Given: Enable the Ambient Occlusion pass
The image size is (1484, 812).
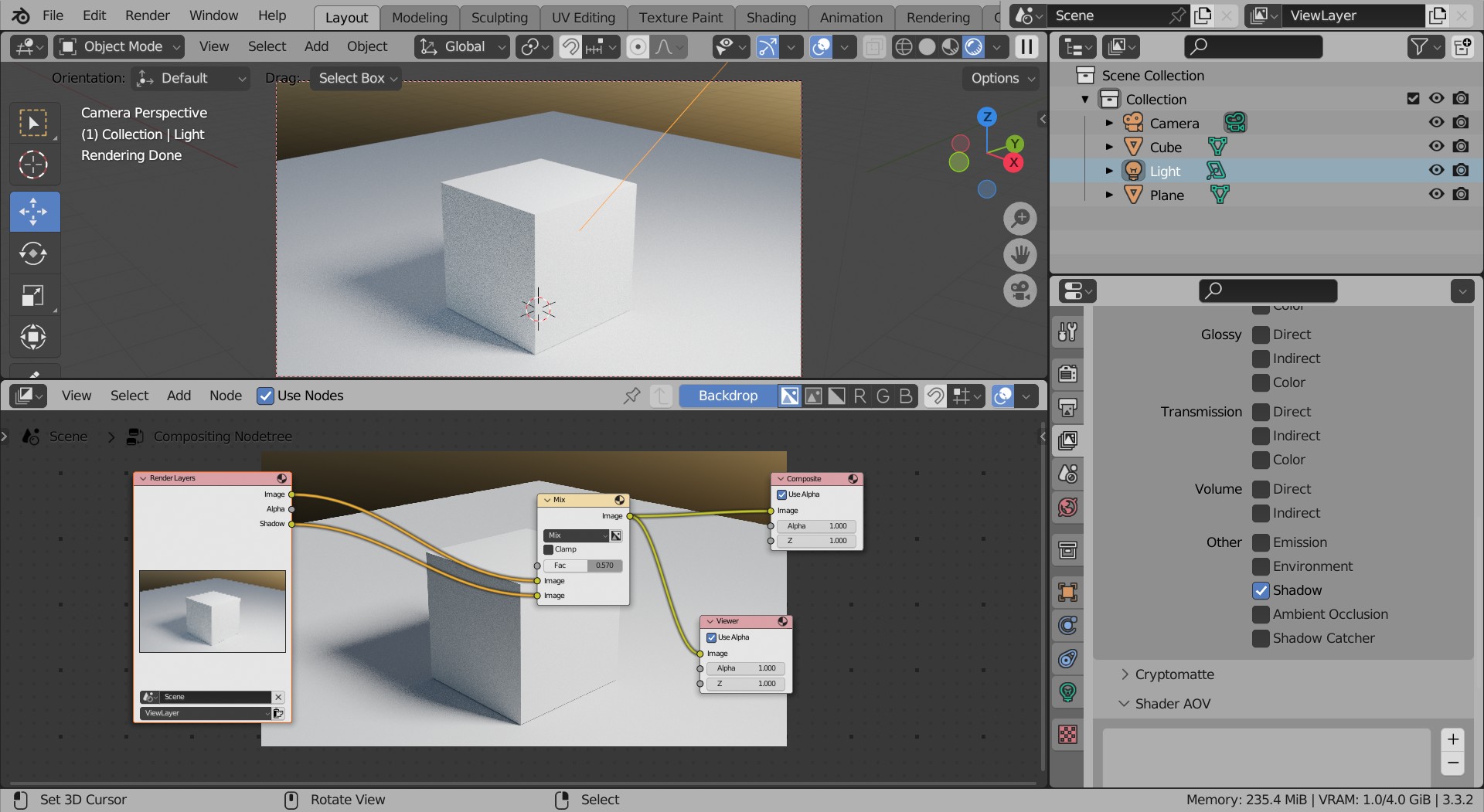Looking at the screenshot, I should 1261,614.
